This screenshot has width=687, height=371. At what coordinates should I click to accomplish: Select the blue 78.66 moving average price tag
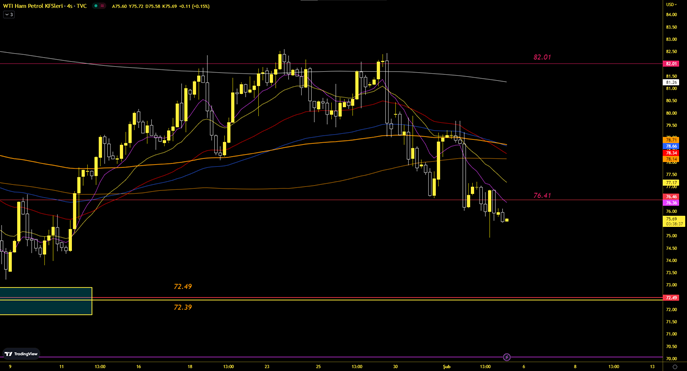pos(671,146)
